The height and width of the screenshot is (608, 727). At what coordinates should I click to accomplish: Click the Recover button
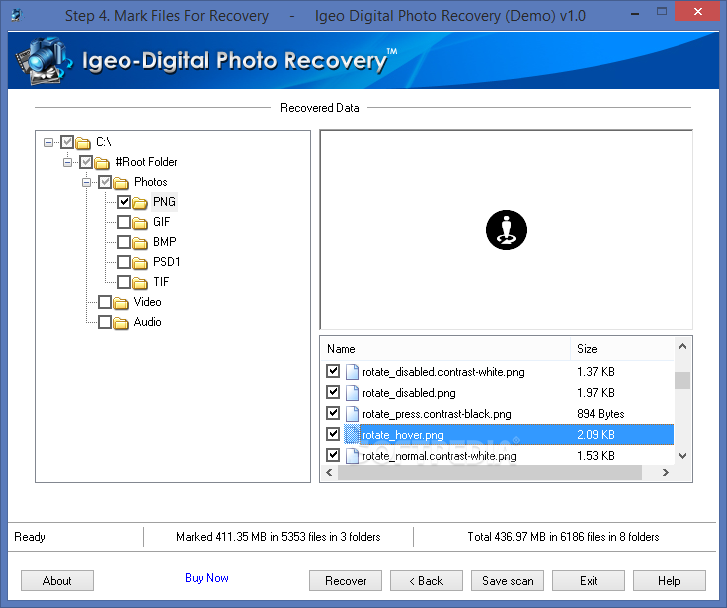coord(345,581)
